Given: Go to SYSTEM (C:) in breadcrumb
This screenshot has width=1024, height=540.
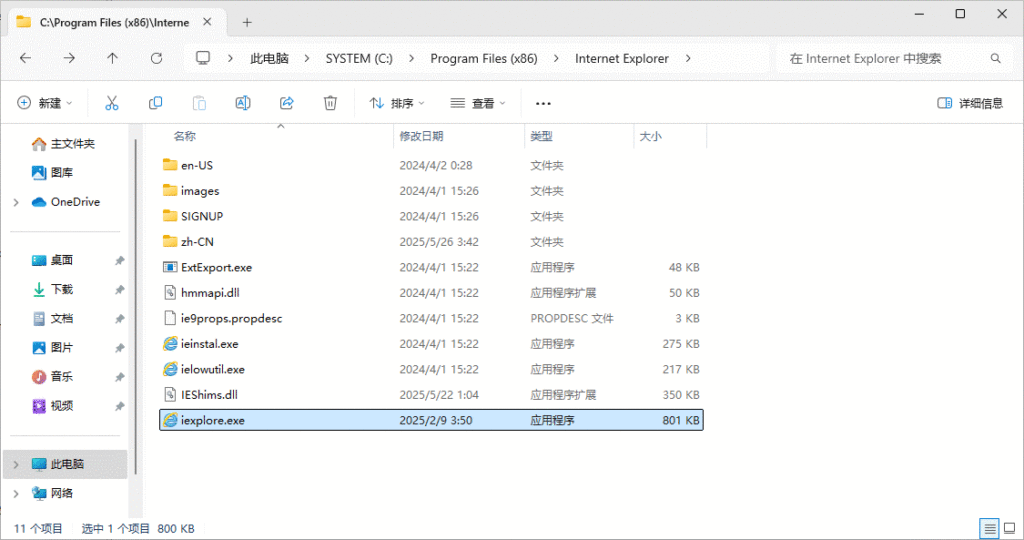Looking at the screenshot, I should coord(359,58).
